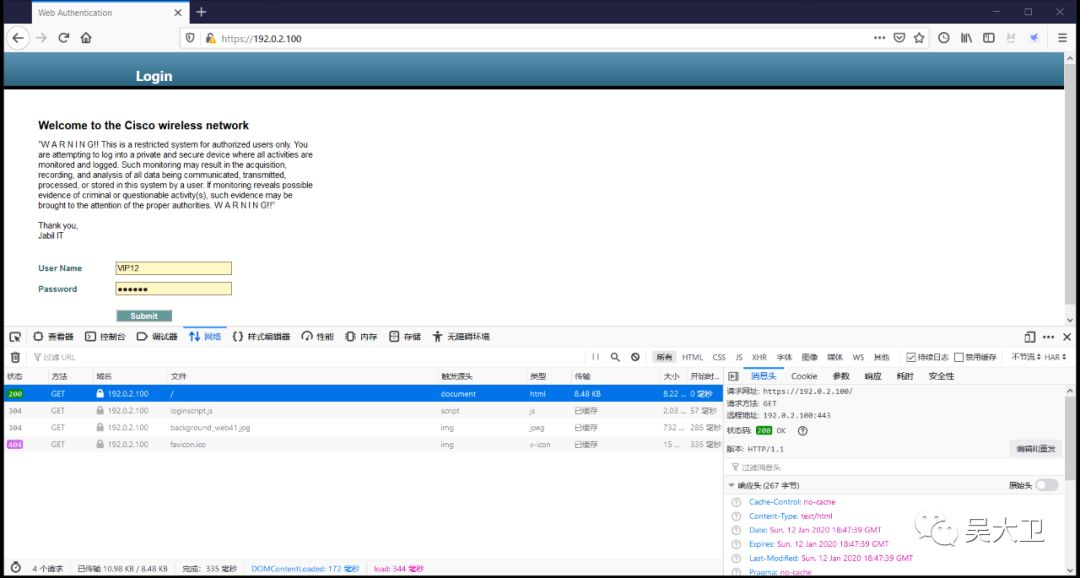
Task: Sort requests by 类型 column header
Action: coord(548,377)
